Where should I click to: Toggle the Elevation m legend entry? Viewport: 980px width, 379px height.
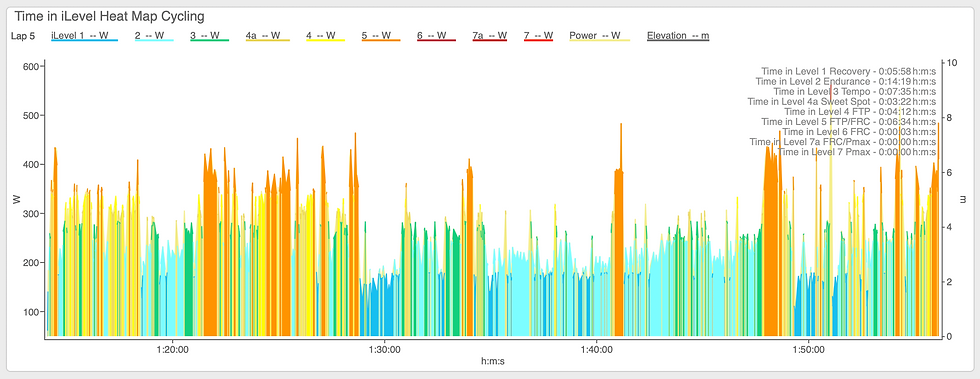coord(678,36)
